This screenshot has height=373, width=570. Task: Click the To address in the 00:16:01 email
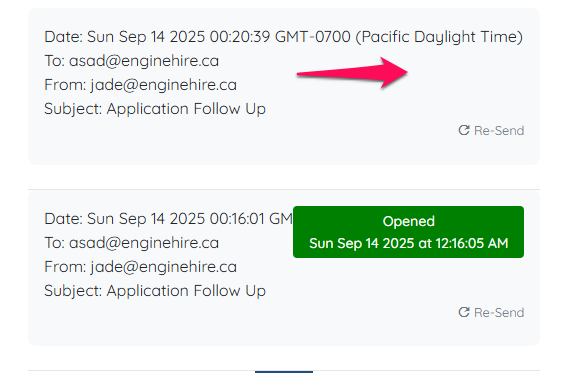coord(144,243)
